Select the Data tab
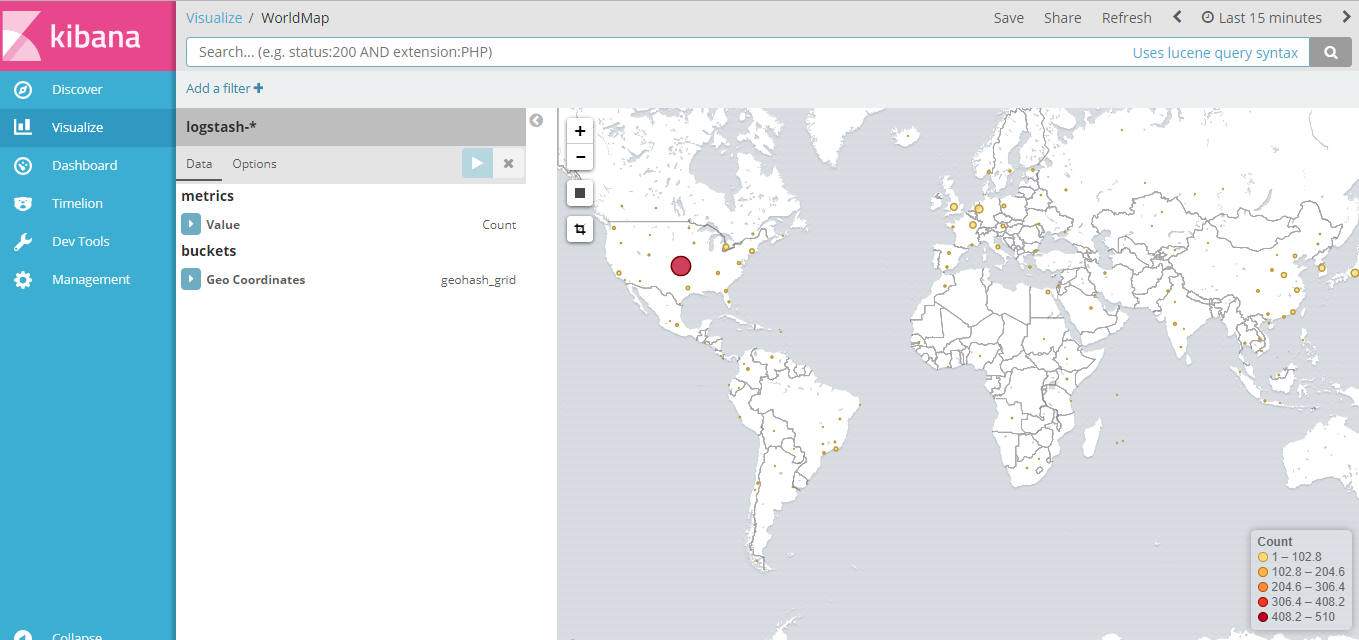1359x640 pixels. pos(199,164)
